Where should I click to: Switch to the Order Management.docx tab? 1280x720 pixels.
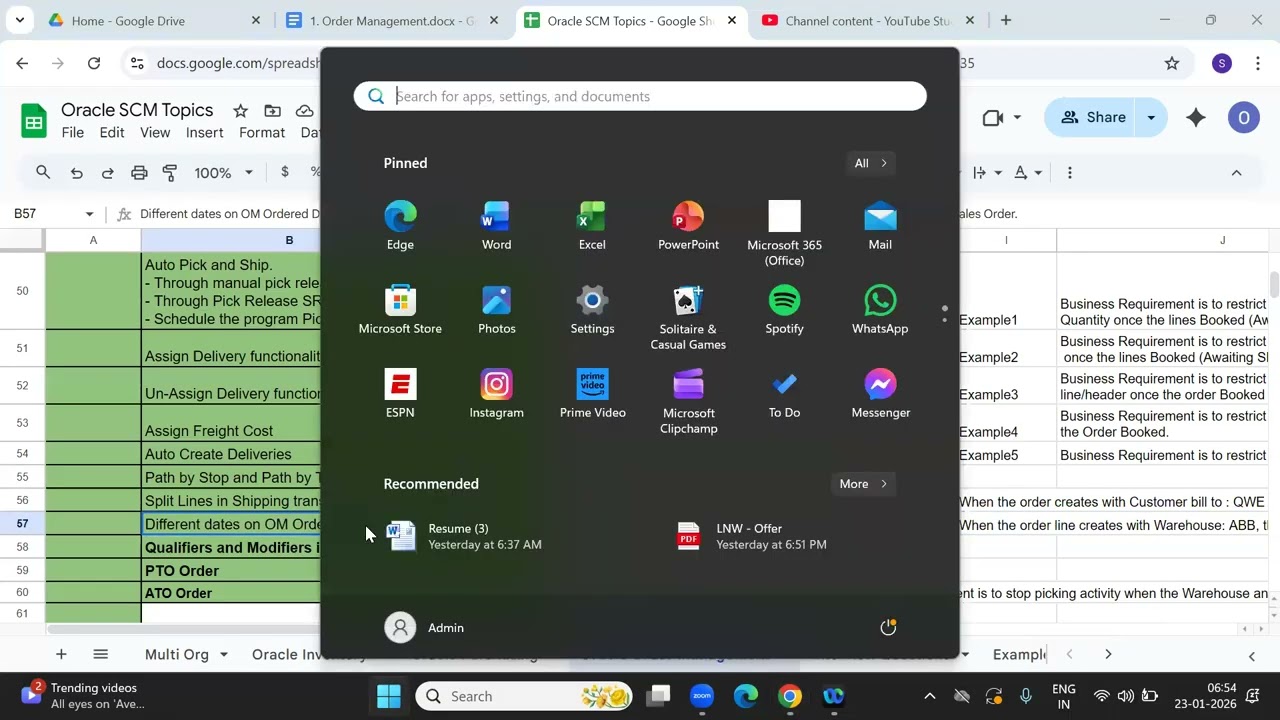coord(391,20)
